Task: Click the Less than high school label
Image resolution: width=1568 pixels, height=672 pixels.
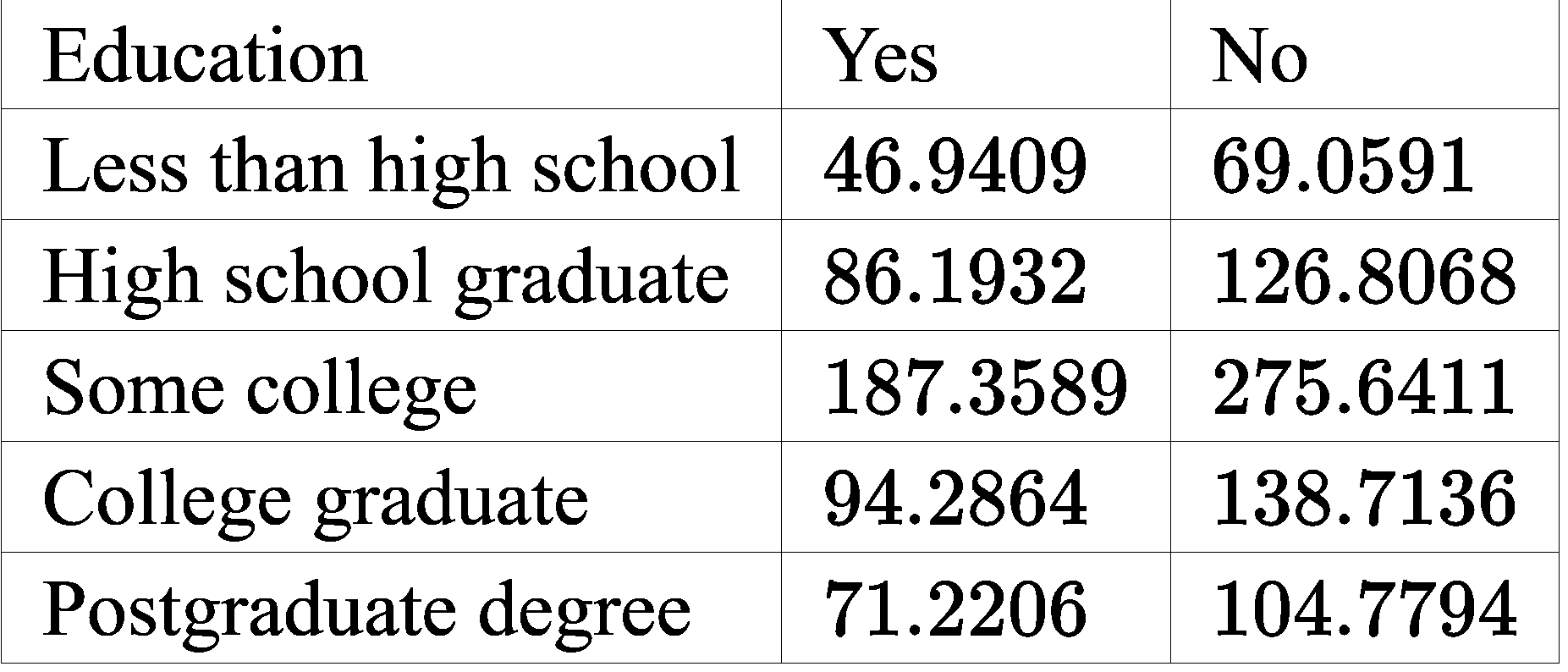Action: pos(391,165)
